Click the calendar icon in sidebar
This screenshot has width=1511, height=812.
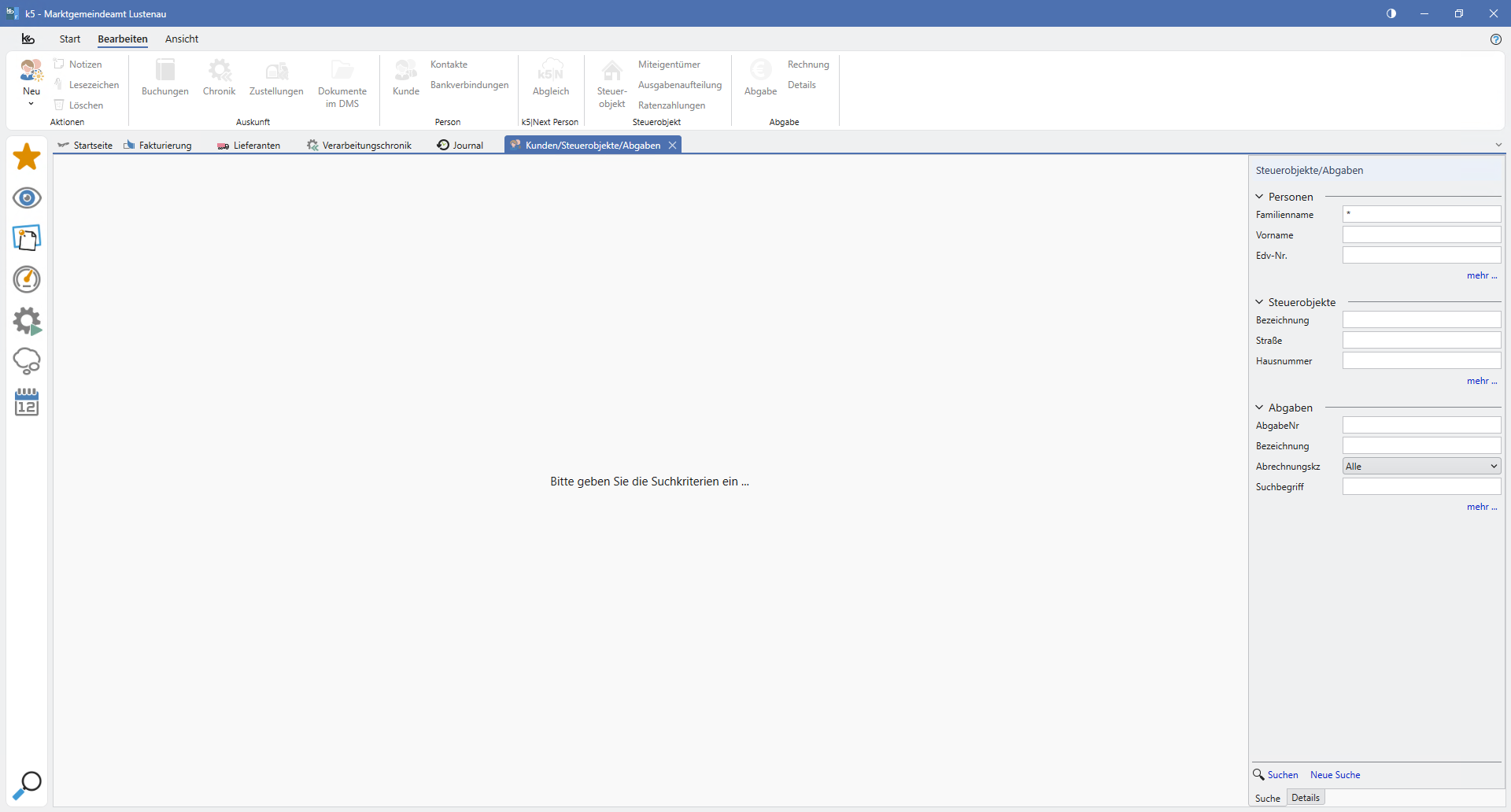coord(27,402)
